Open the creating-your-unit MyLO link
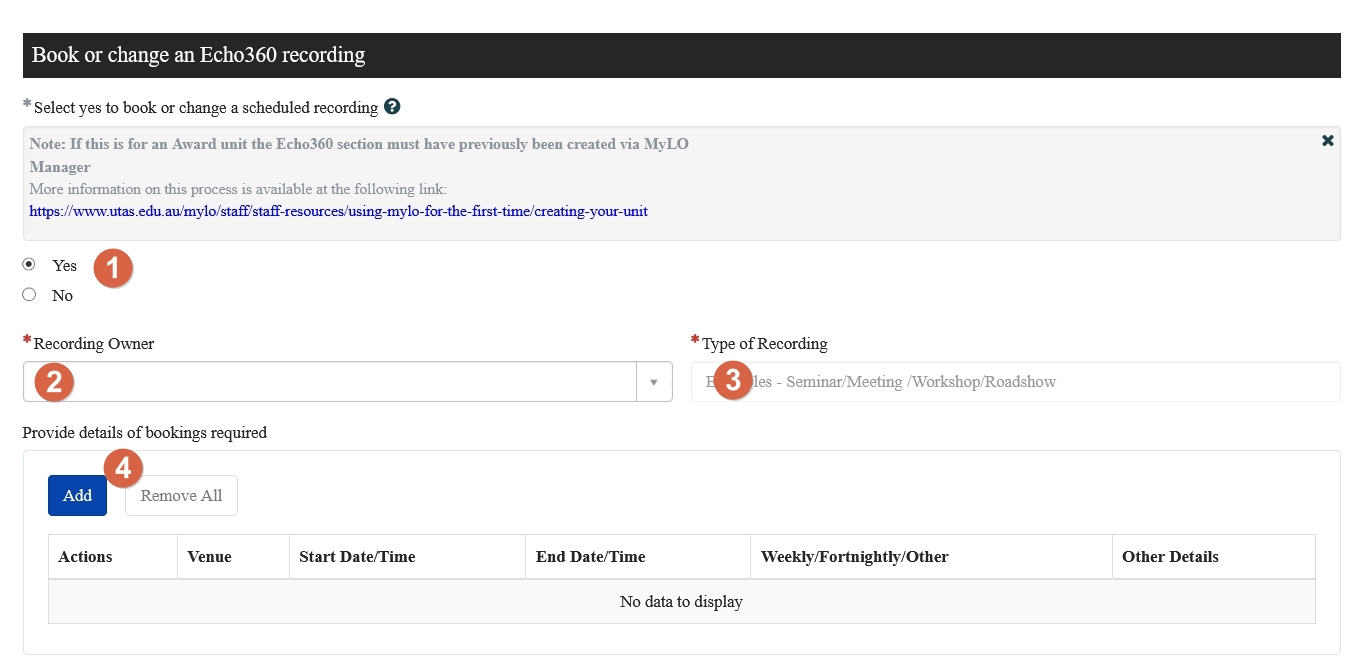This screenshot has height=662, width=1359. tap(338, 211)
